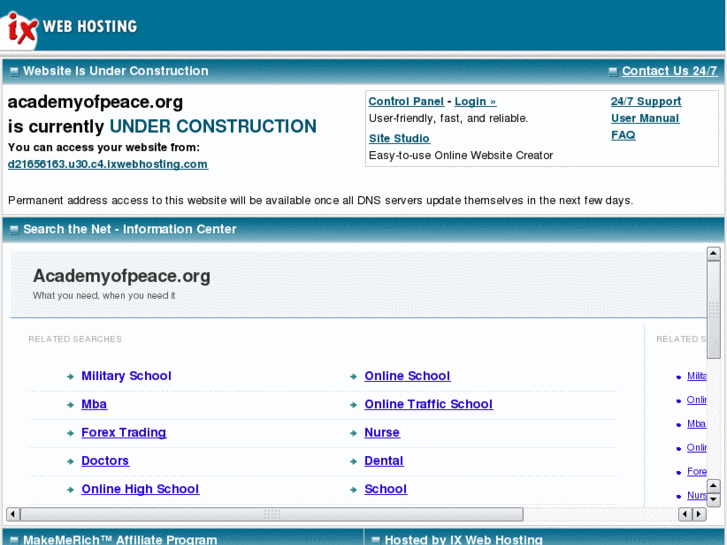Click the Nurse related search
727x545 pixels.
[x=382, y=432]
